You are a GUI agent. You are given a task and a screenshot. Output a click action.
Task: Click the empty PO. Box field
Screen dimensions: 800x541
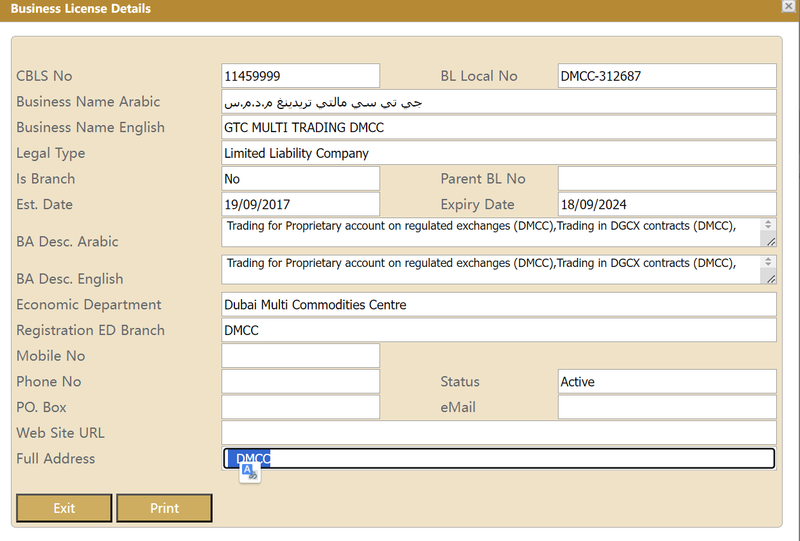(x=301, y=407)
